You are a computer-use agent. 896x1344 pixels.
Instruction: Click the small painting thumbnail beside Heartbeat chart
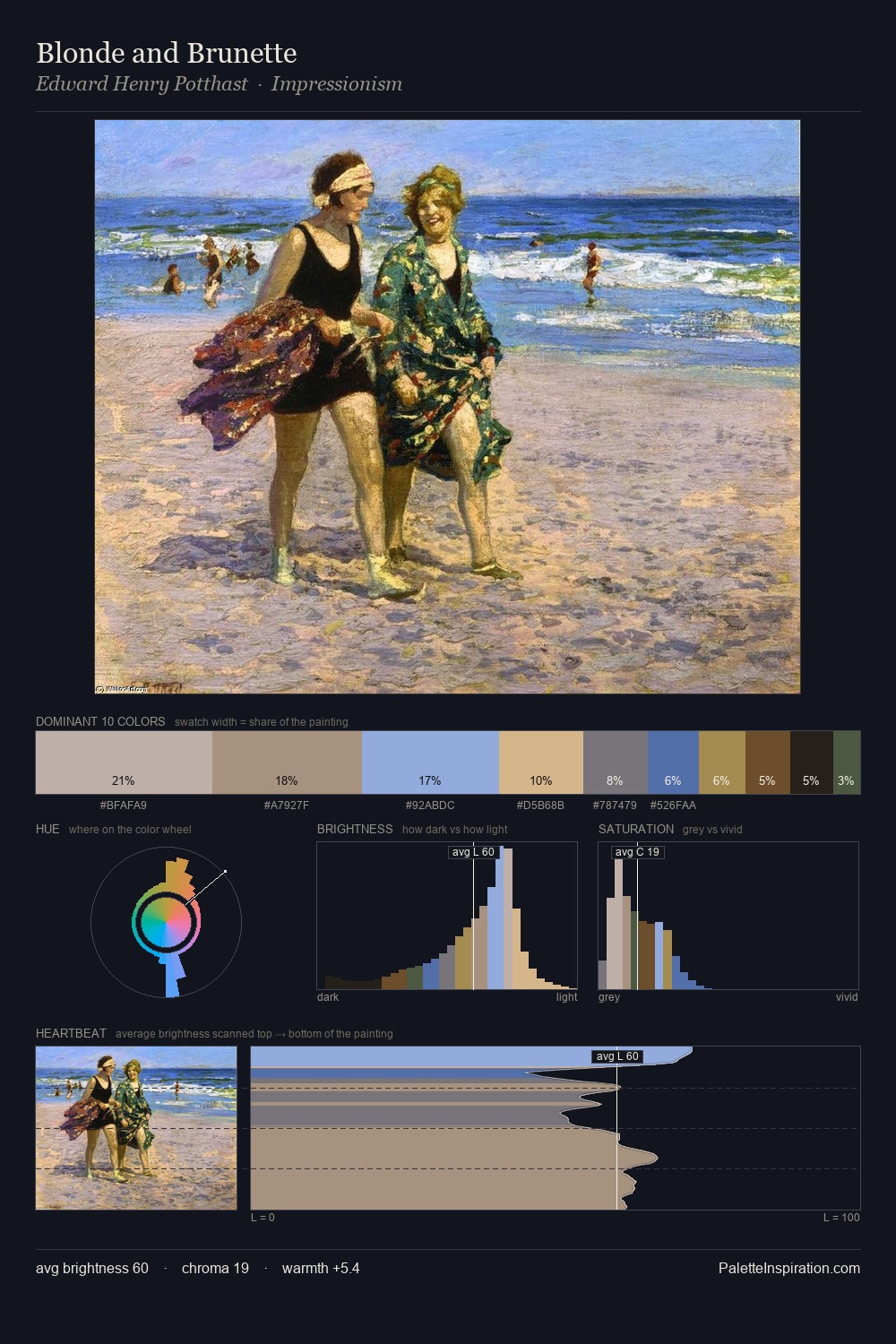pos(136,1128)
